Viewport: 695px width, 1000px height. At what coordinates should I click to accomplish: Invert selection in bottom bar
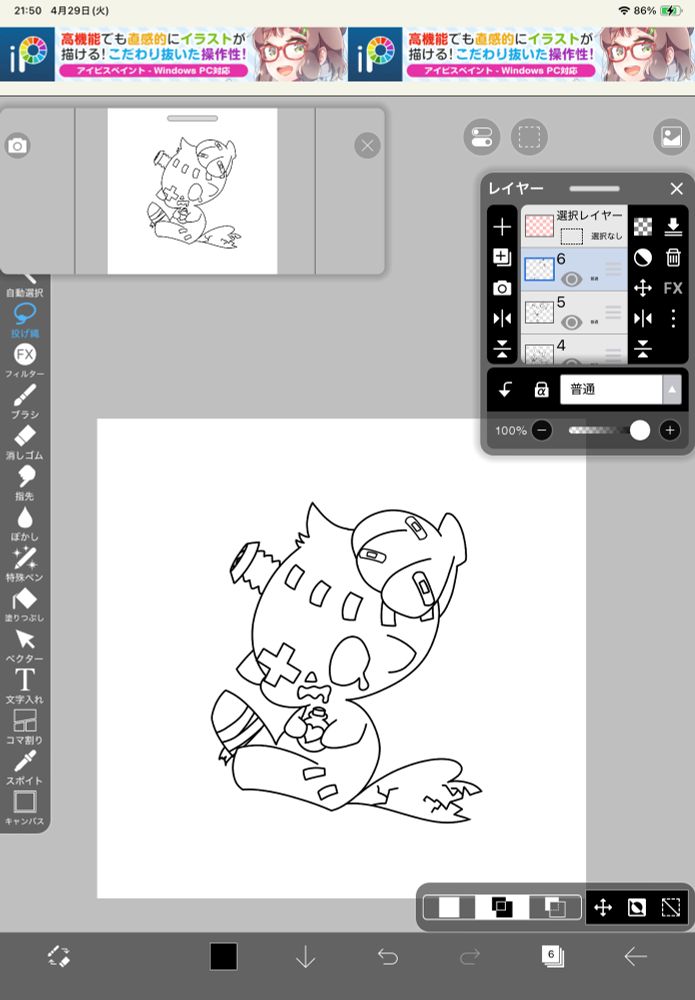(636, 907)
